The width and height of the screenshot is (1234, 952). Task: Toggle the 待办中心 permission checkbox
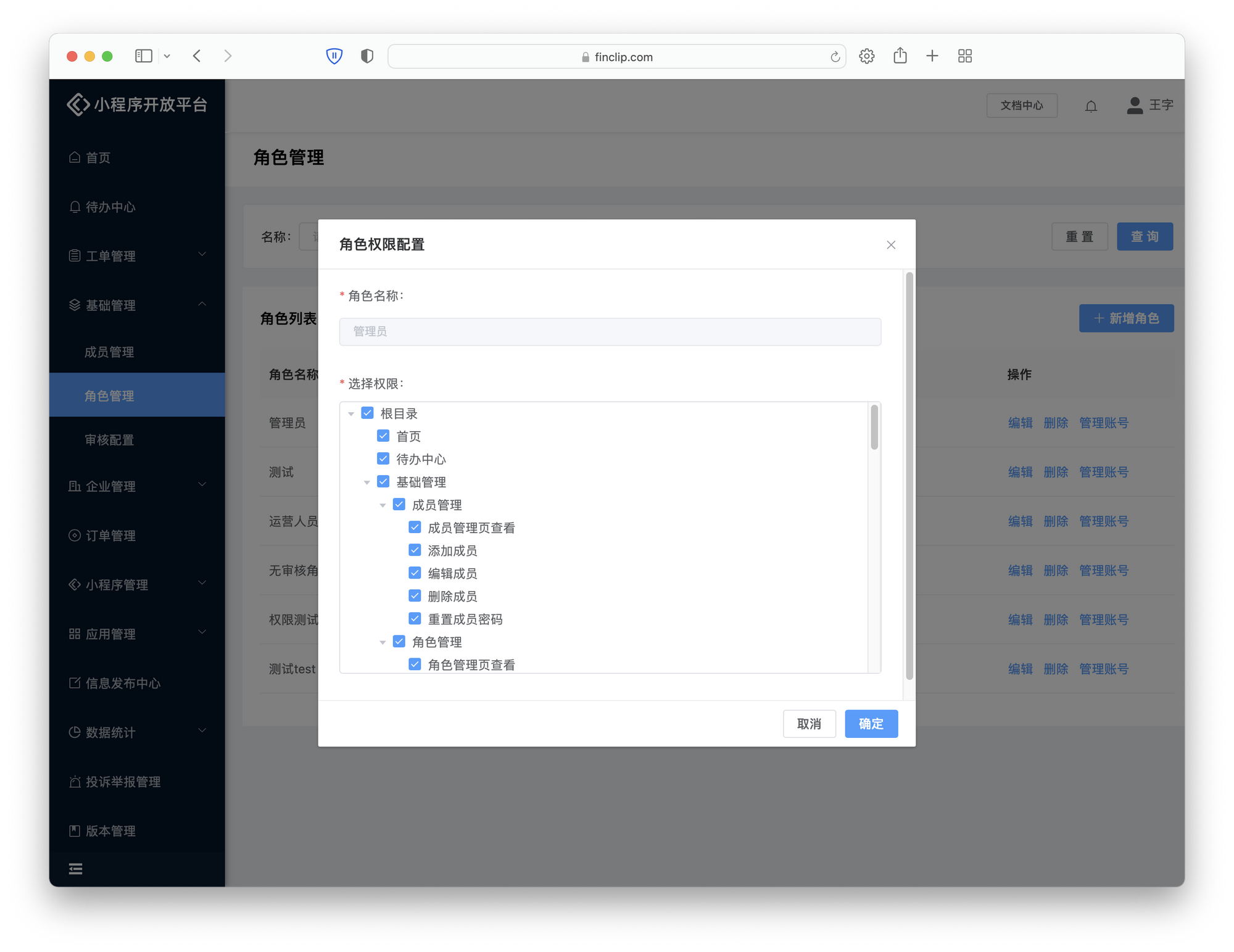point(383,458)
